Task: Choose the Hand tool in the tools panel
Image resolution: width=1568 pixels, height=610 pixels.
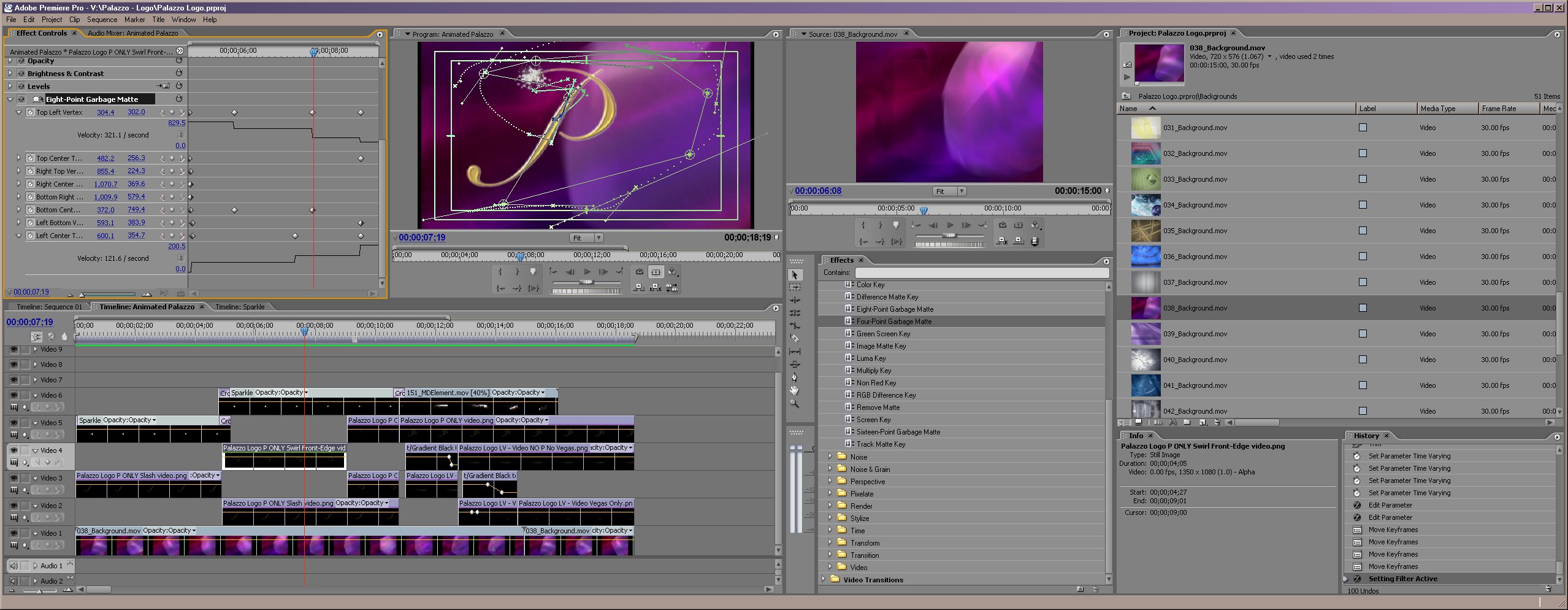Action: pyautogui.click(x=795, y=390)
